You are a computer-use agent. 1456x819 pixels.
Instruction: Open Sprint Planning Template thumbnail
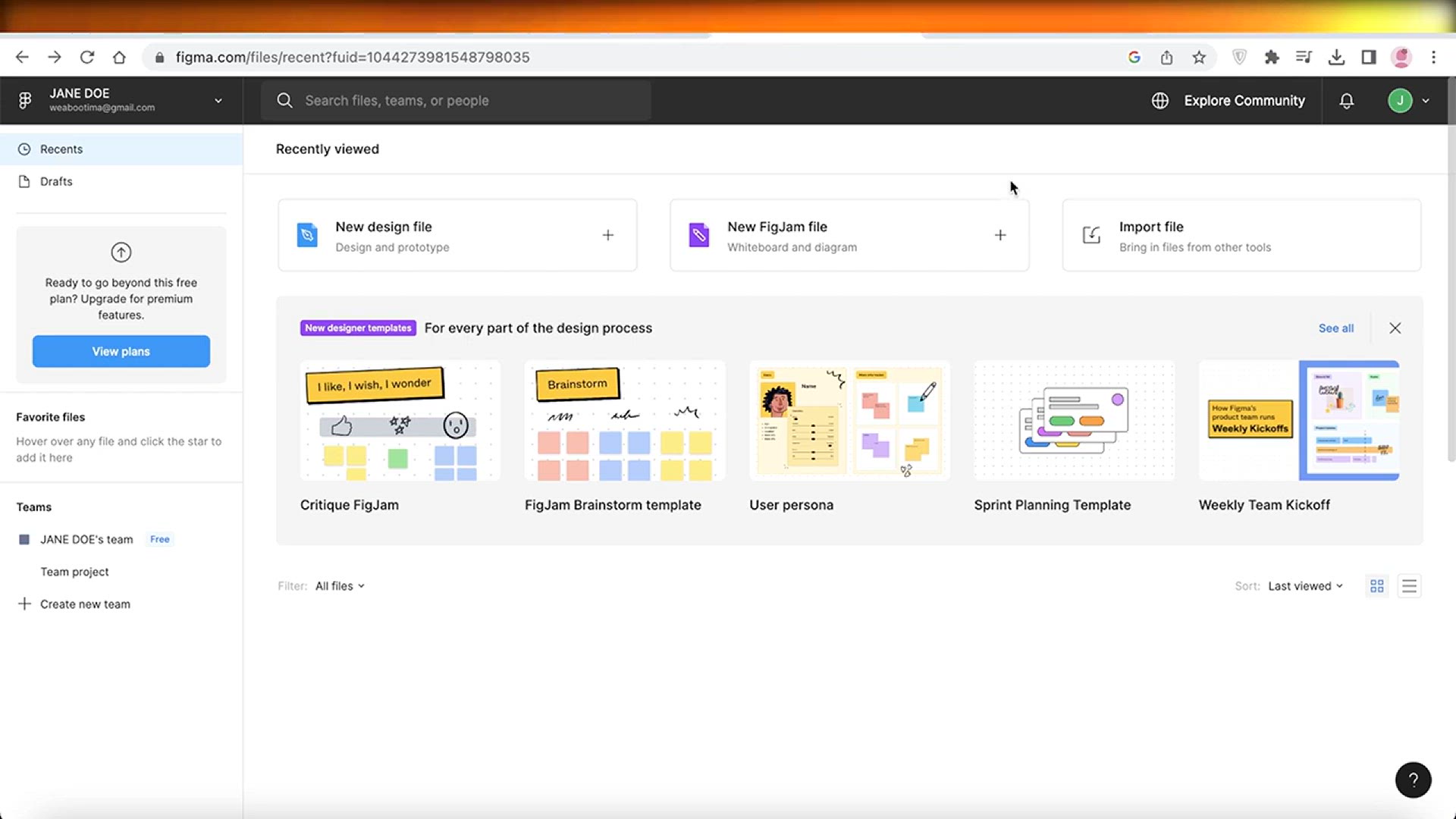tap(1075, 421)
